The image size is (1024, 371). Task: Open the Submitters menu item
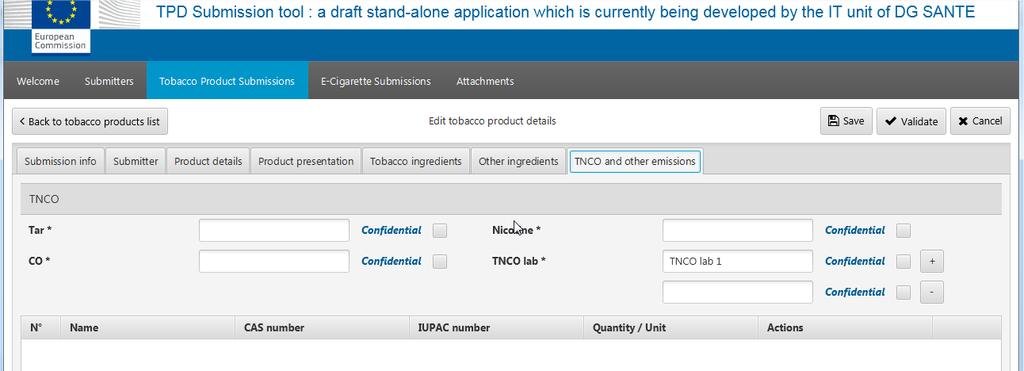pos(109,81)
